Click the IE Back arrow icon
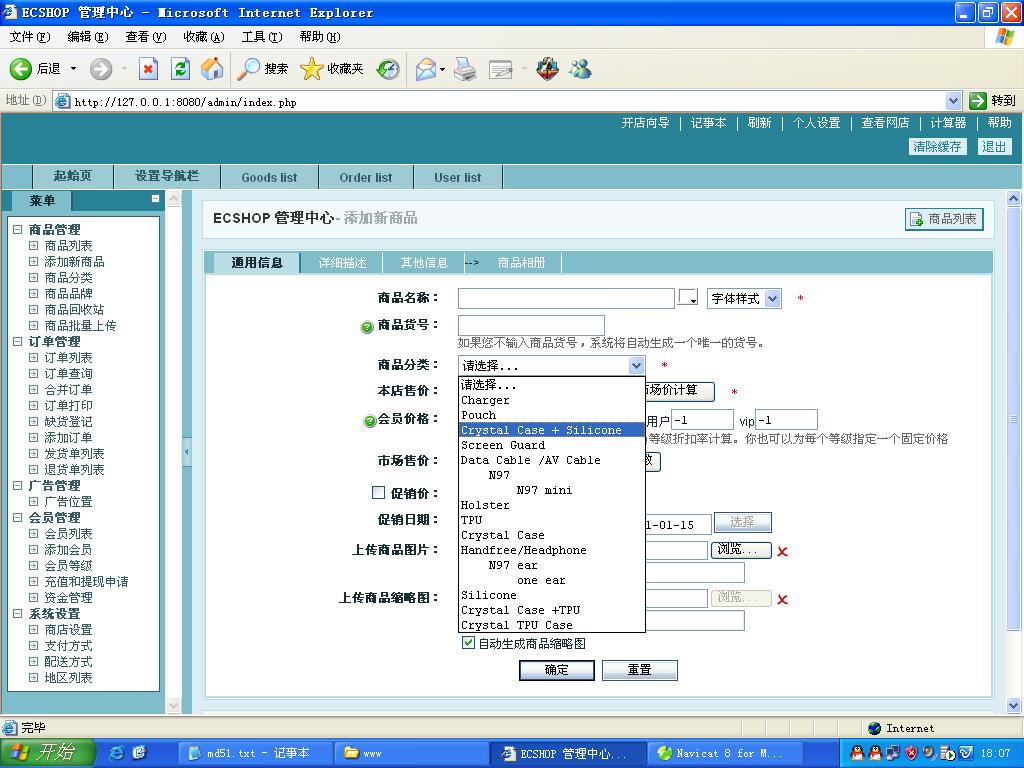 click(x=20, y=69)
